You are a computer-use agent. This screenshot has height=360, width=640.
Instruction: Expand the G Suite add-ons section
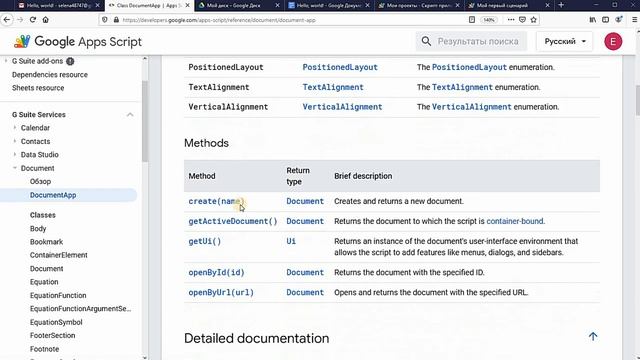[6, 61]
